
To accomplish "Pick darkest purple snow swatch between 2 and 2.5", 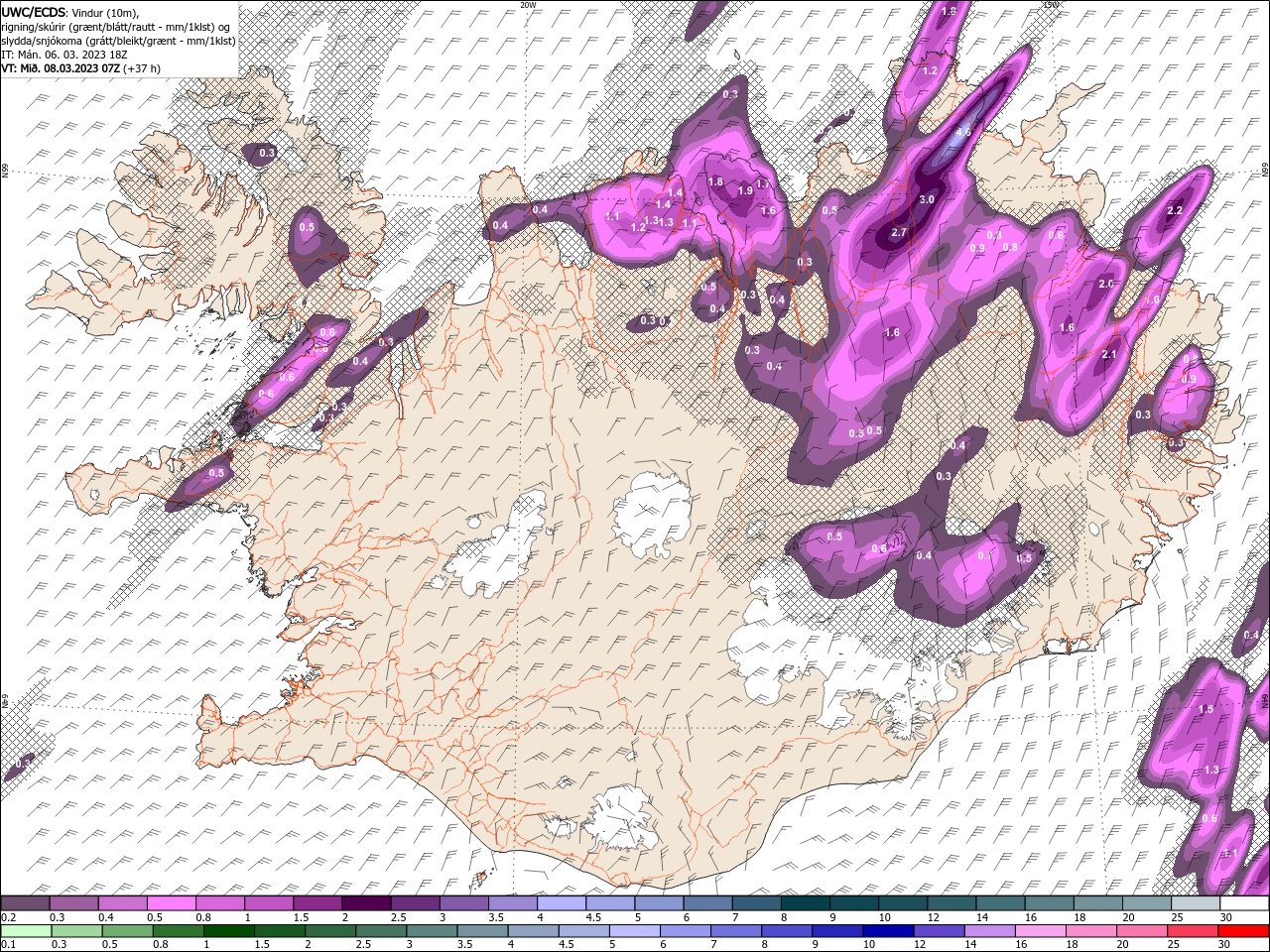I will (x=365, y=903).
